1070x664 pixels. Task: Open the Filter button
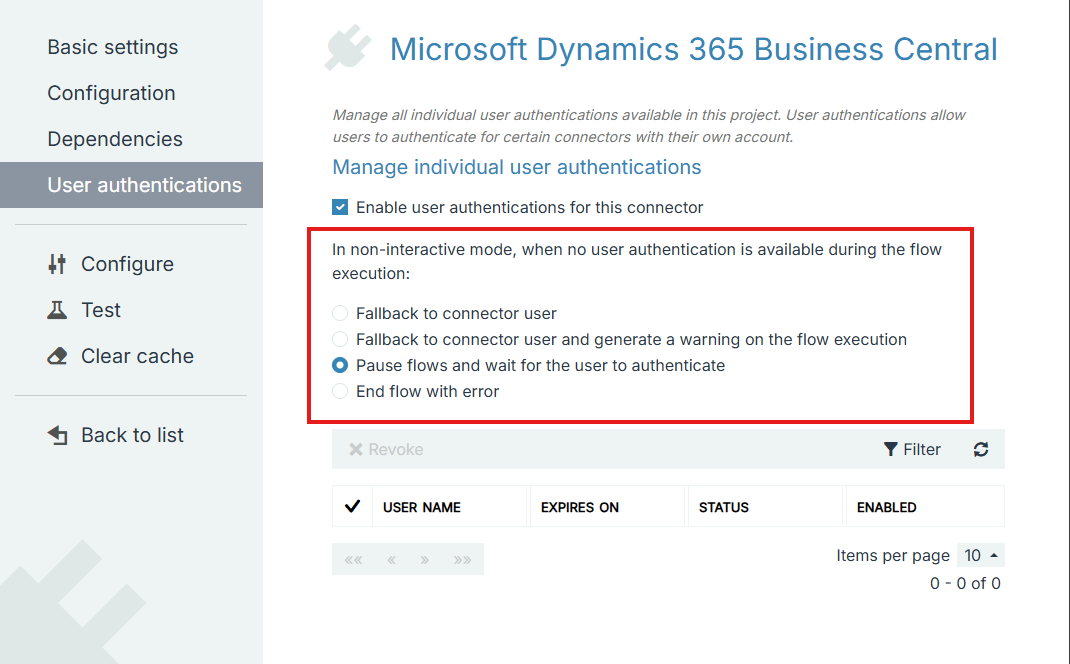[912, 449]
